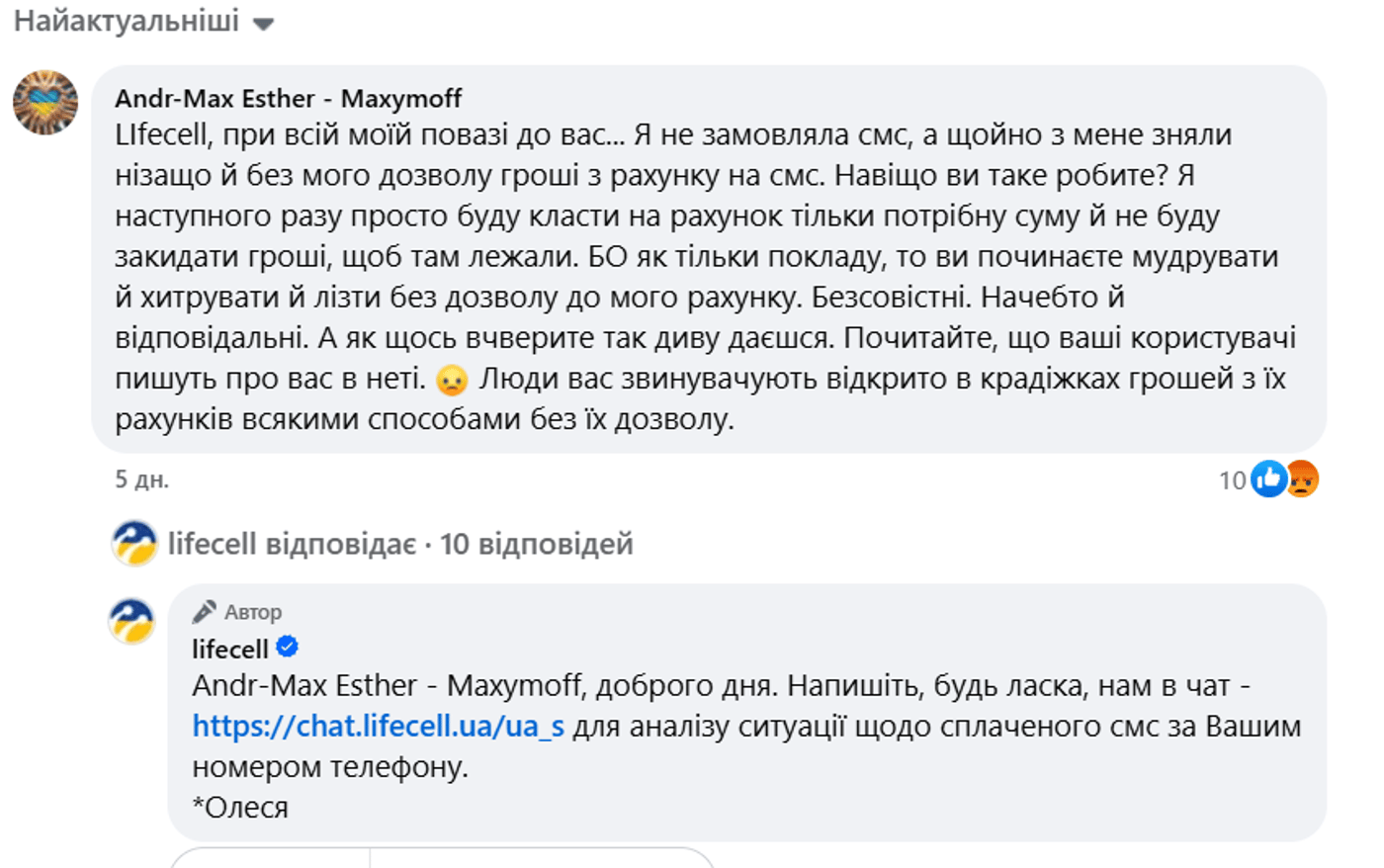Open the chat.lifecell.ua/ua_s link
The width and height of the screenshot is (1384, 868).
tap(378, 726)
